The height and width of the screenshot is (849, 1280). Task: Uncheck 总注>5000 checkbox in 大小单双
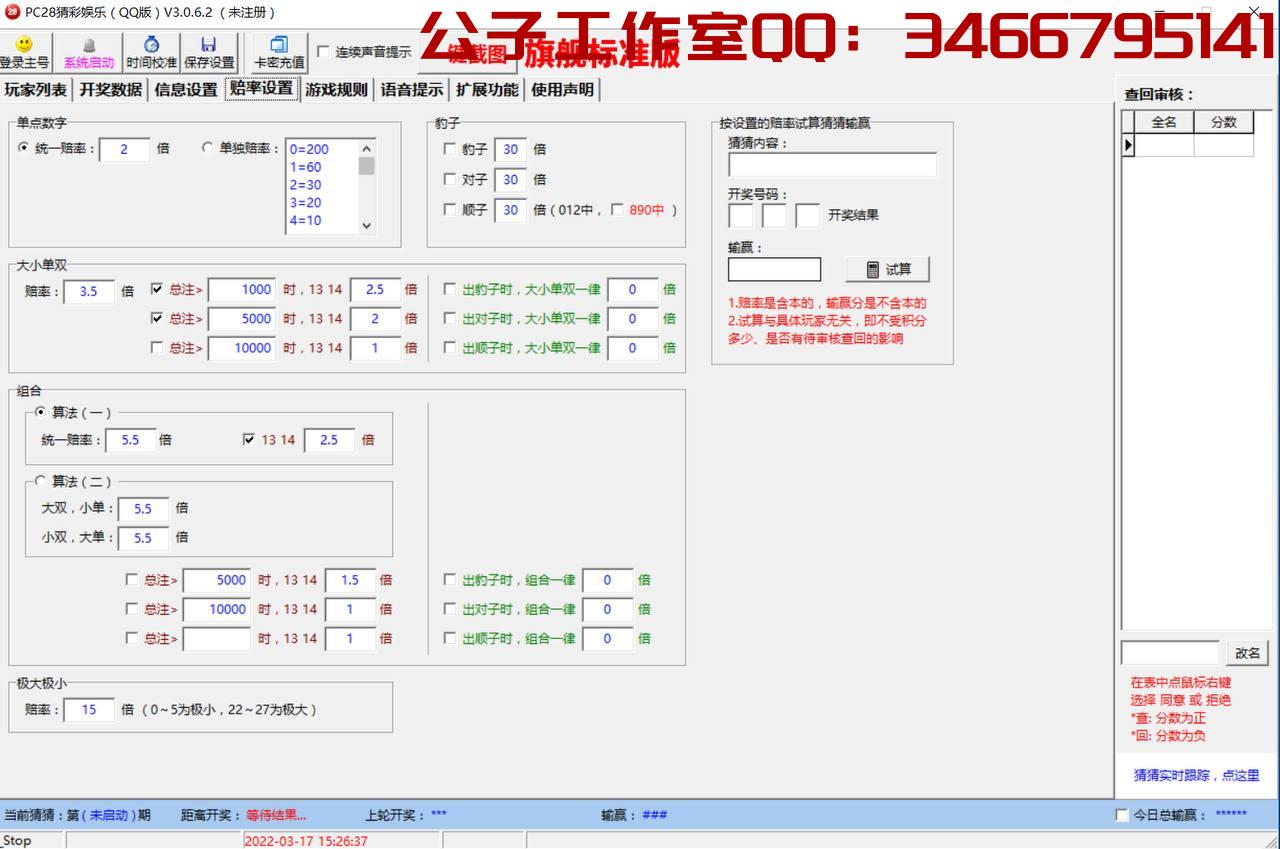coord(157,318)
